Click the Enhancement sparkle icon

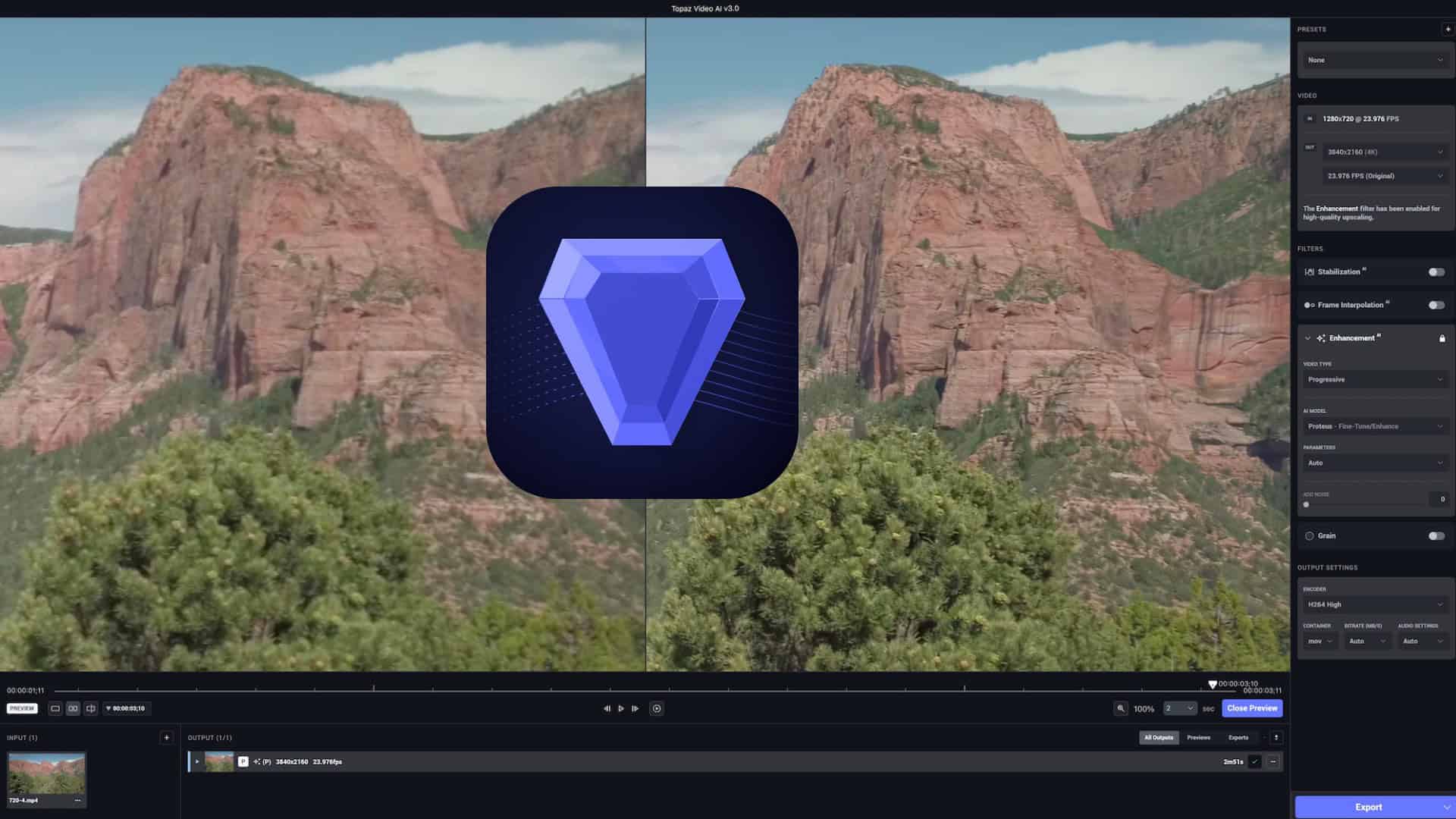1321,338
